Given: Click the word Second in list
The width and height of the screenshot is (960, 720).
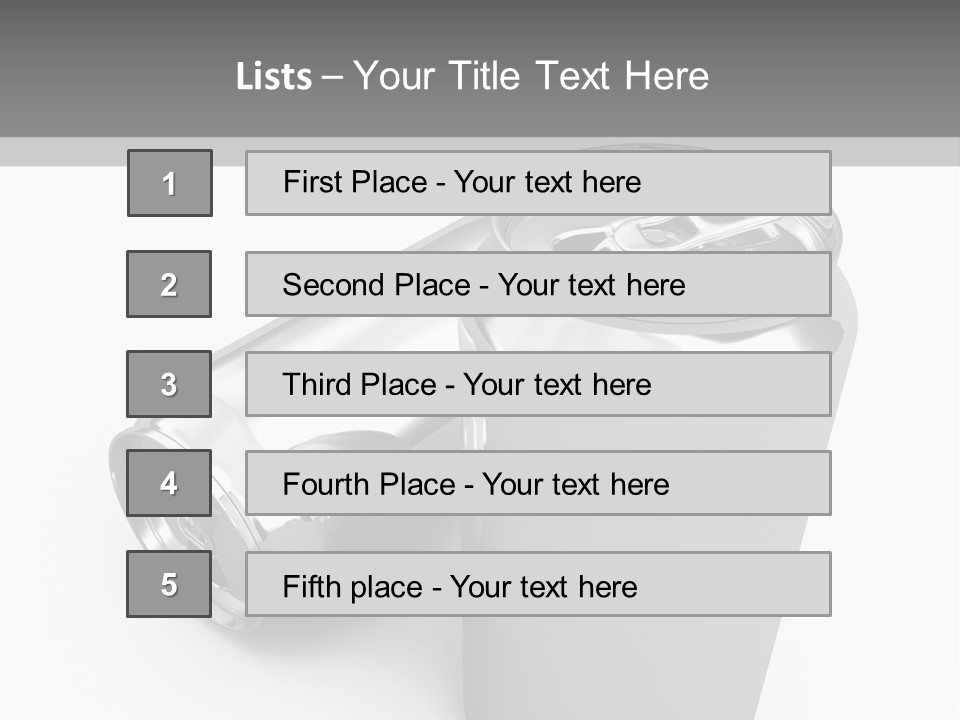Looking at the screenshot, I should (x=333, y=285).
